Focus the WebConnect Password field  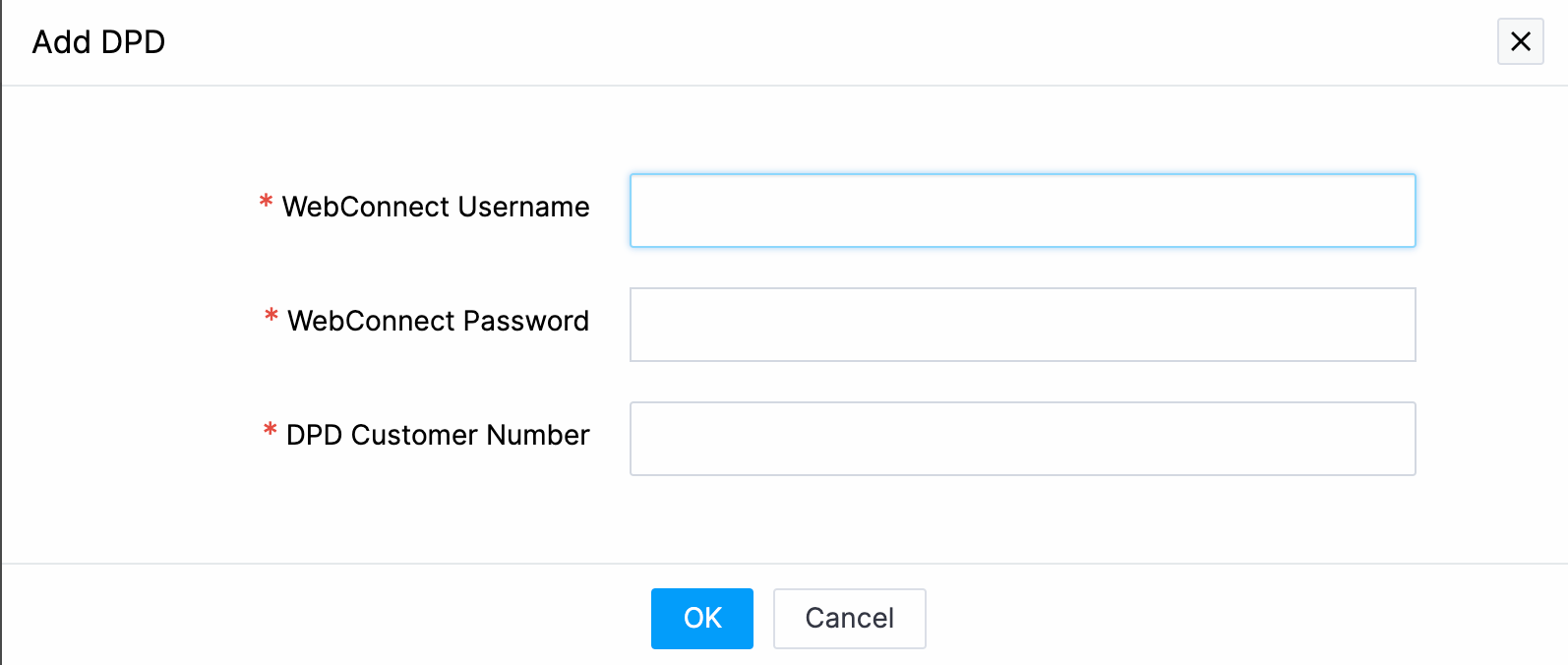pos(1022,325)
